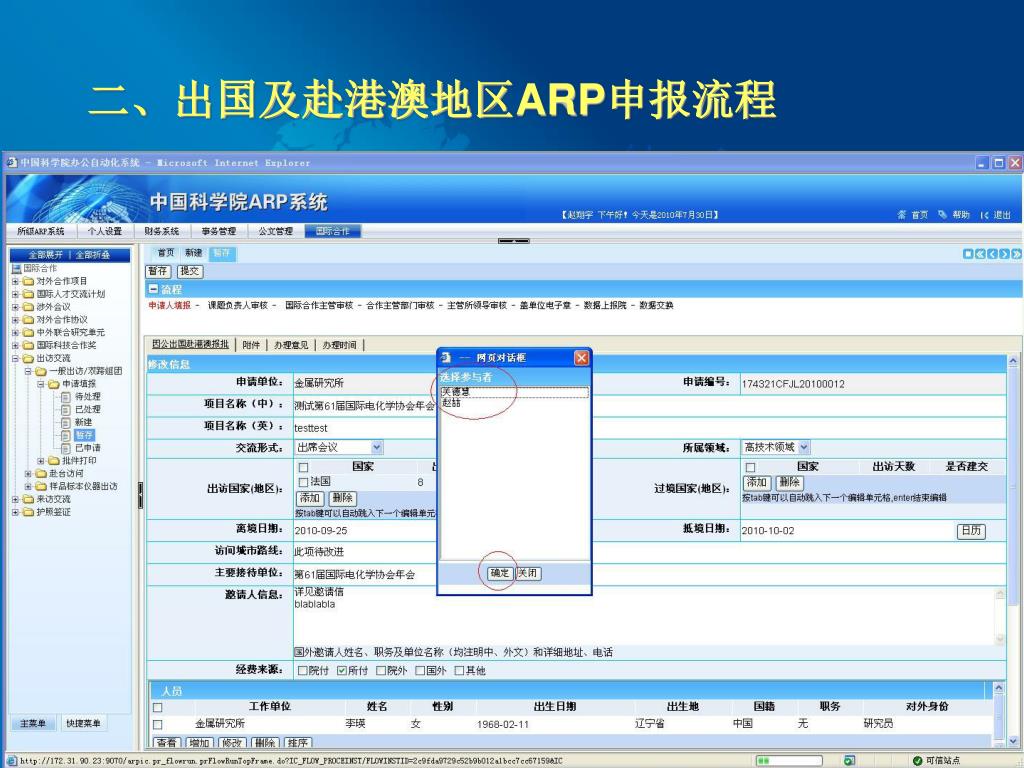Select the 李瑛 personnel row checkbox
This screenshot has width=1024, height=768.
point(157,724)
